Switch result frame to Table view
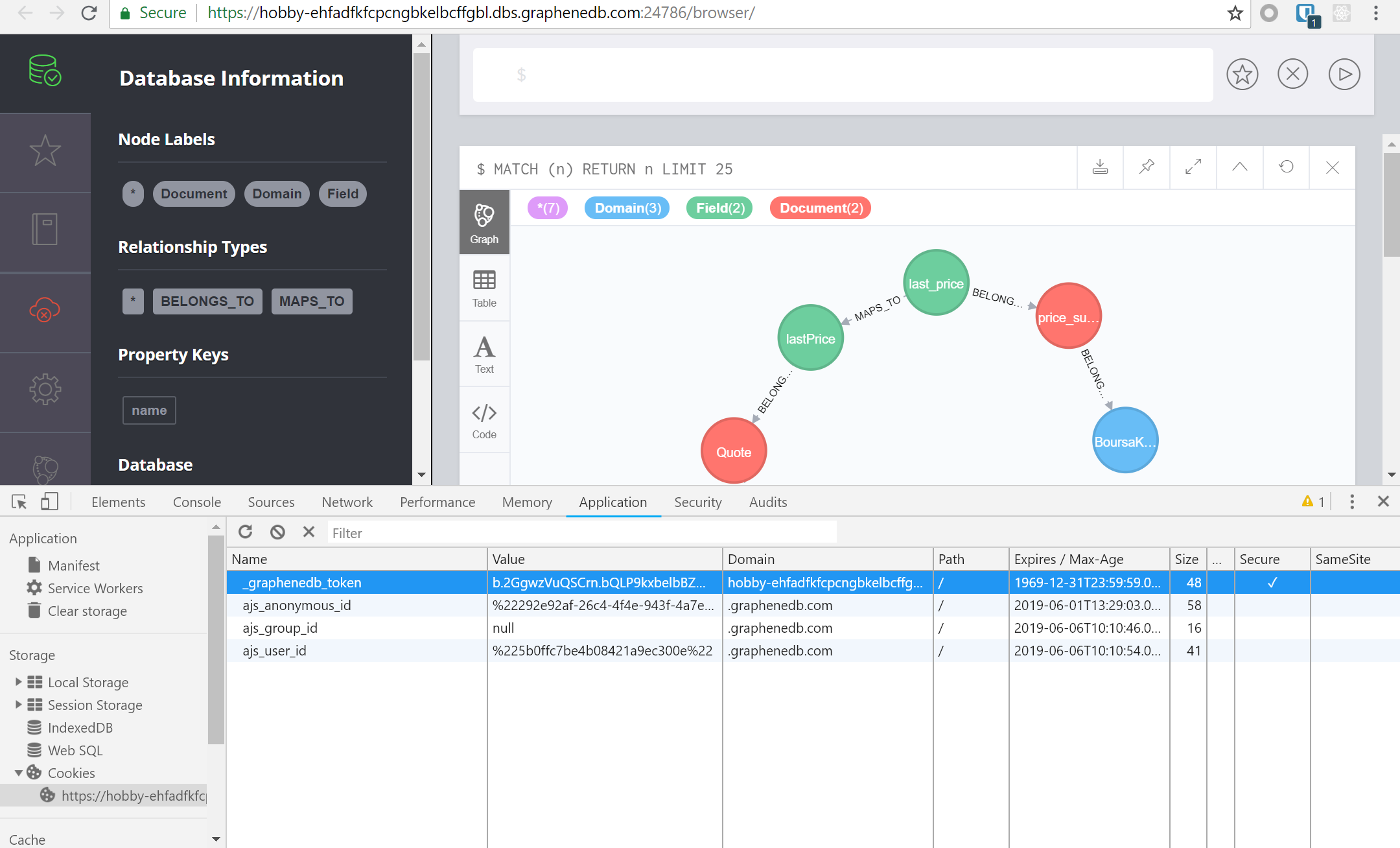The image size is (1400, 848). [484, 289]
